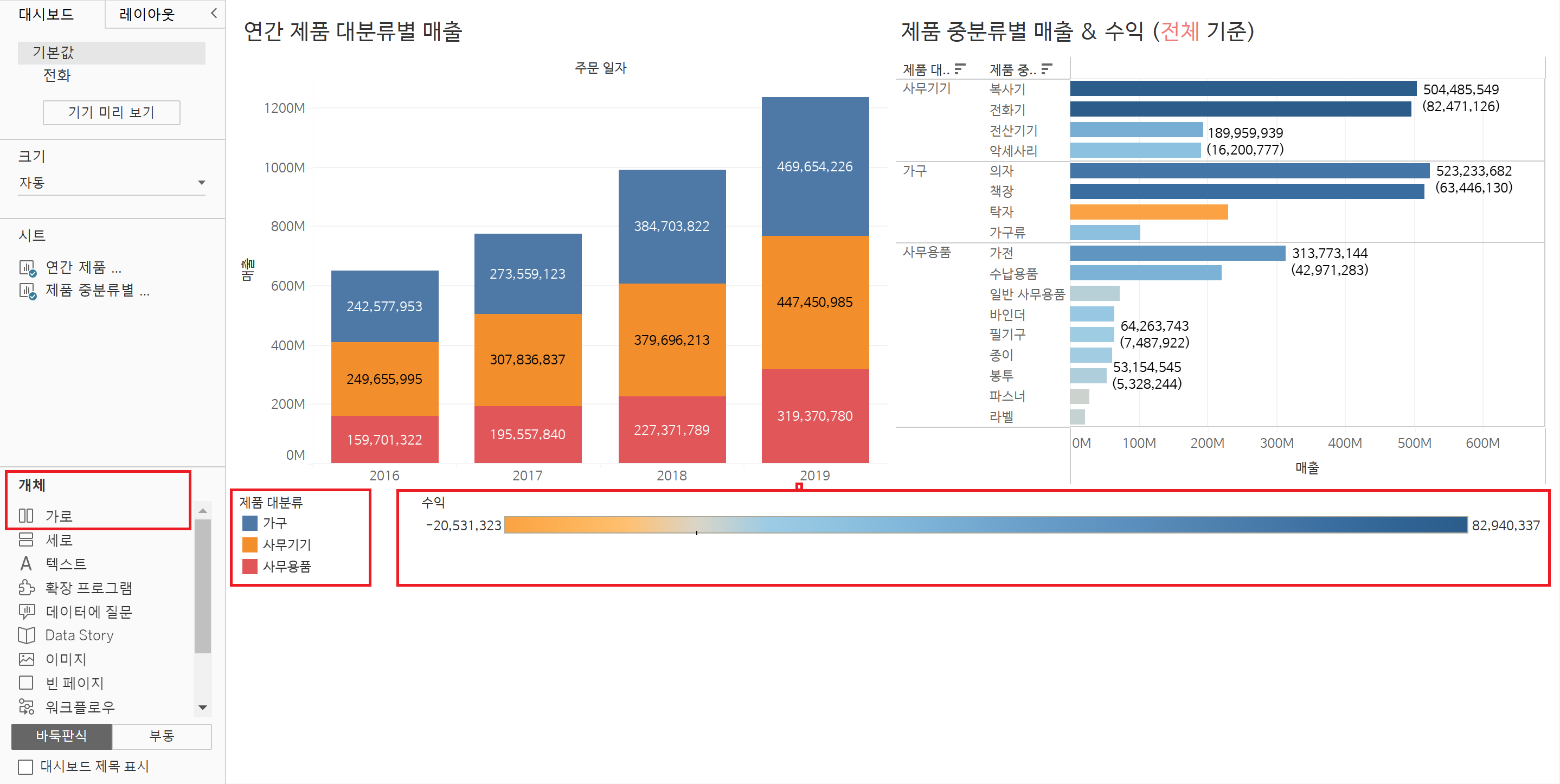This screenshot has height=784, width=1560.
Task: Click the 데이터에 질문 object icon
Action: 26,612
